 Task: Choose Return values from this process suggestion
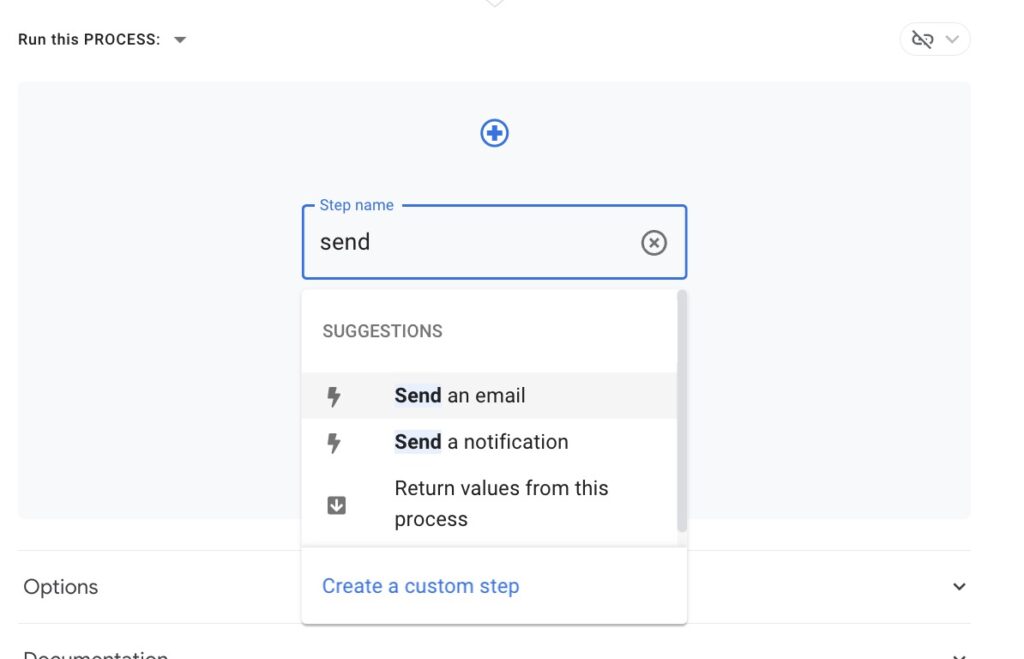click(488, 504)
